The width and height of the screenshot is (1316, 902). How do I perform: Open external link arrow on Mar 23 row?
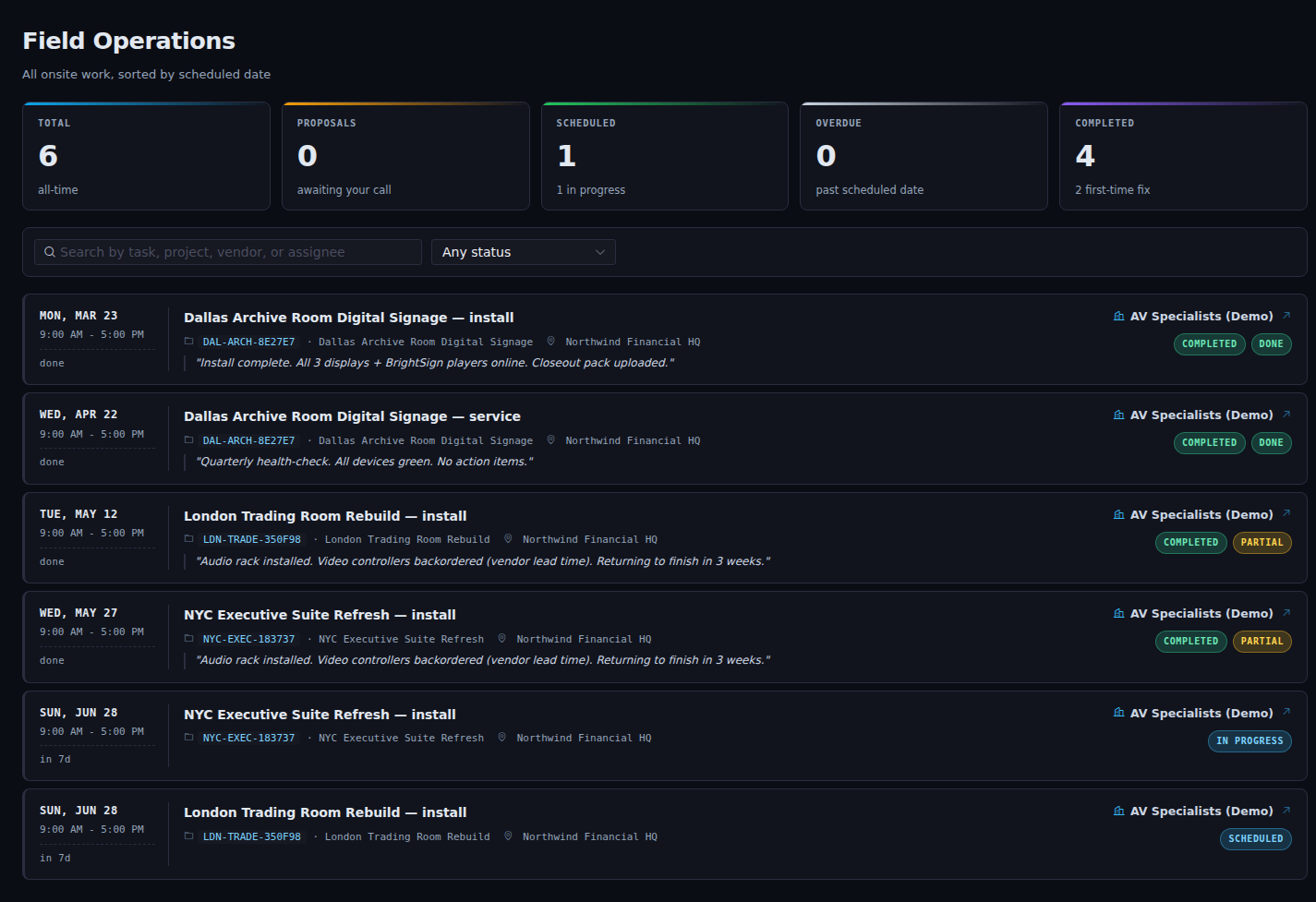click(1286, 316)
